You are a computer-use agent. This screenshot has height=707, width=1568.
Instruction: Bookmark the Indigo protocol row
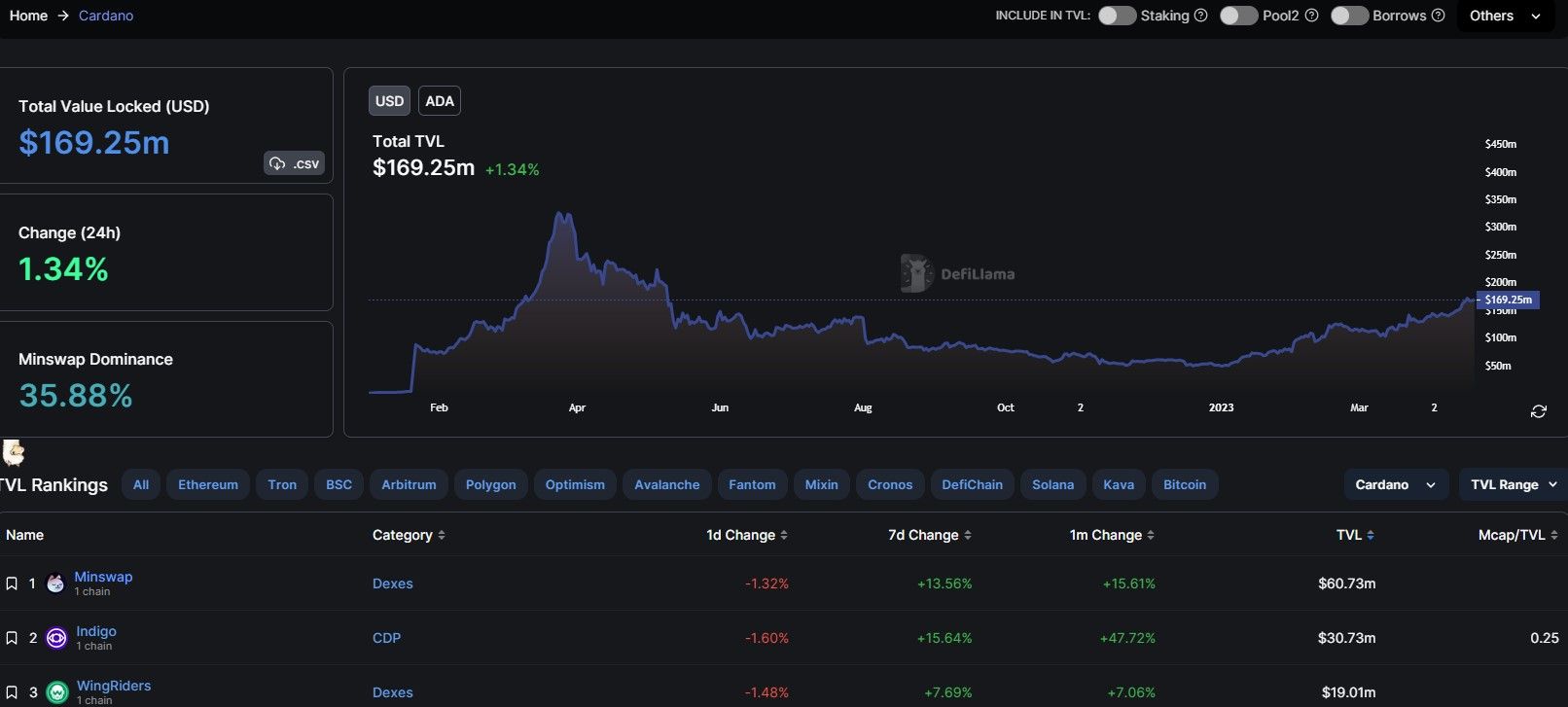(12, 638)
